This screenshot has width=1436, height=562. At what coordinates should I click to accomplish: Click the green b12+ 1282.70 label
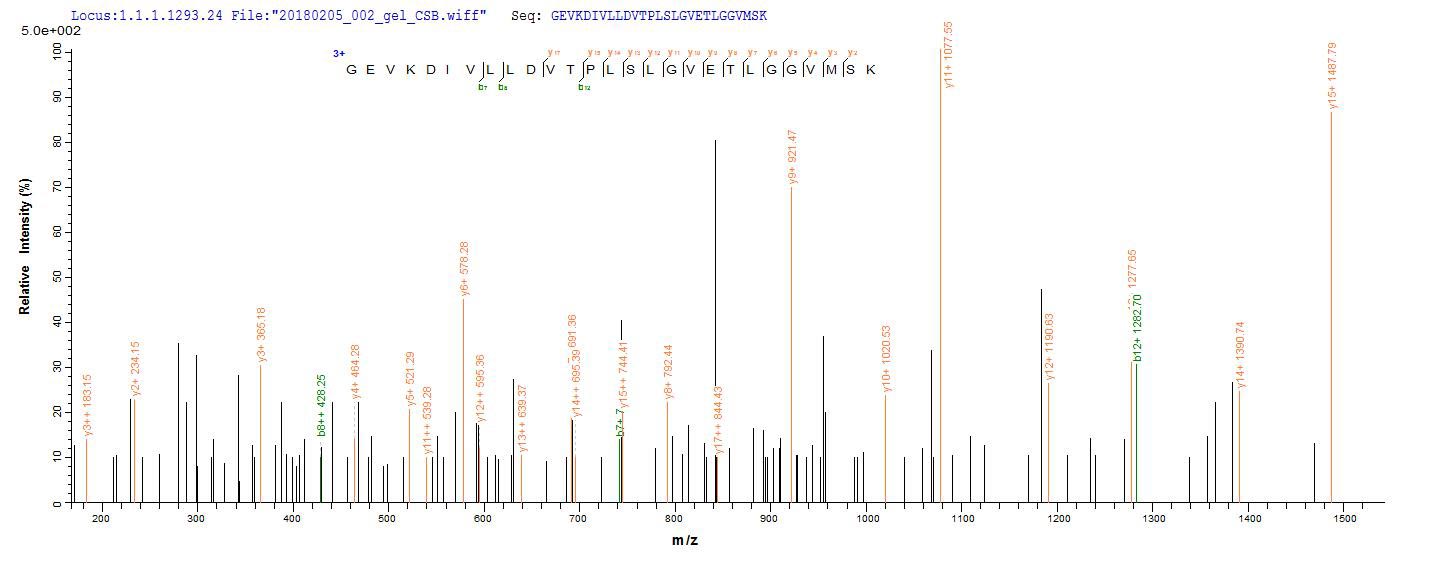pyautogui.click(x=1138, y=328)
